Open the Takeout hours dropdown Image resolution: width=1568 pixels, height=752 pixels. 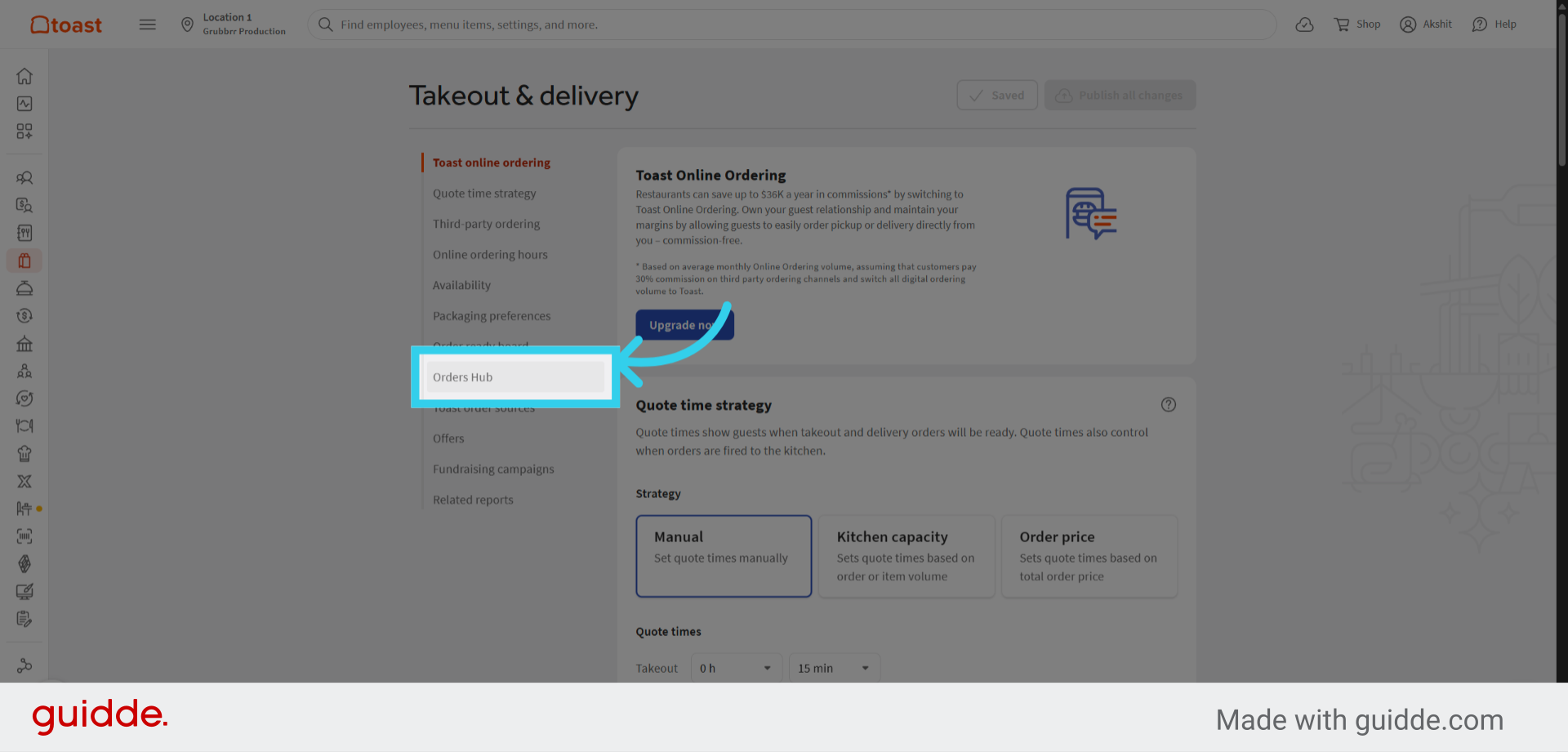[x=737, y=668]
